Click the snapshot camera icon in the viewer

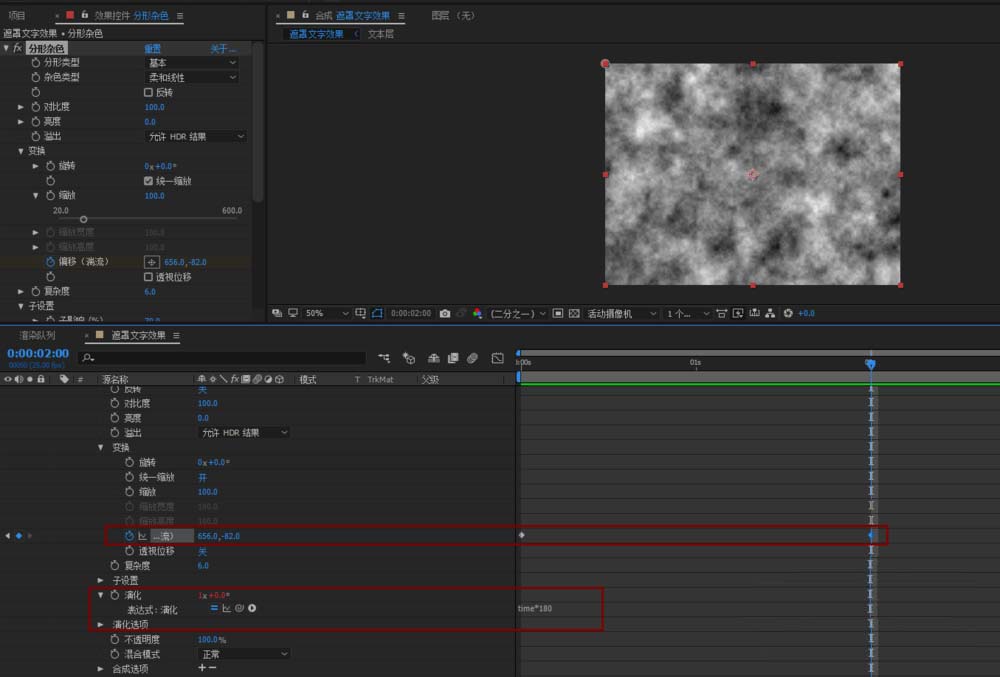tap(445, 313)
